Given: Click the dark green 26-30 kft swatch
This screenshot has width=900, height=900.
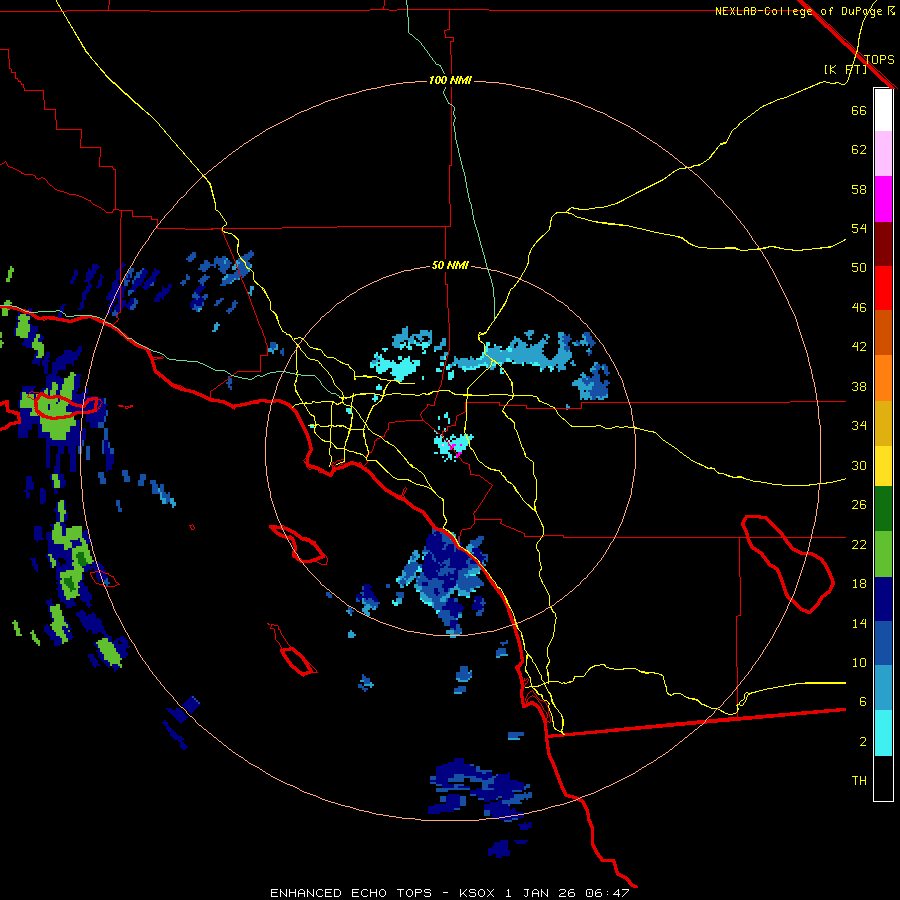Looking at the screenshot, I should click(x=883, y=509).
